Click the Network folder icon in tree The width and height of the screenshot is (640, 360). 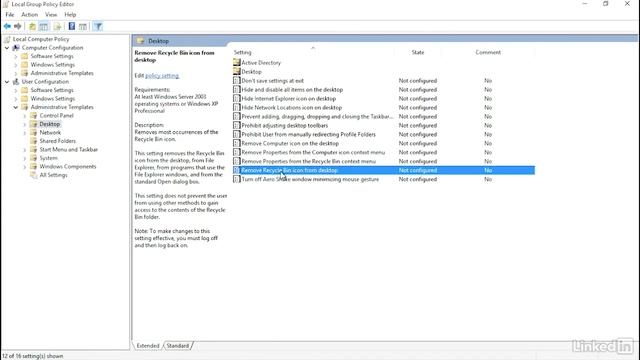point(34,133)
